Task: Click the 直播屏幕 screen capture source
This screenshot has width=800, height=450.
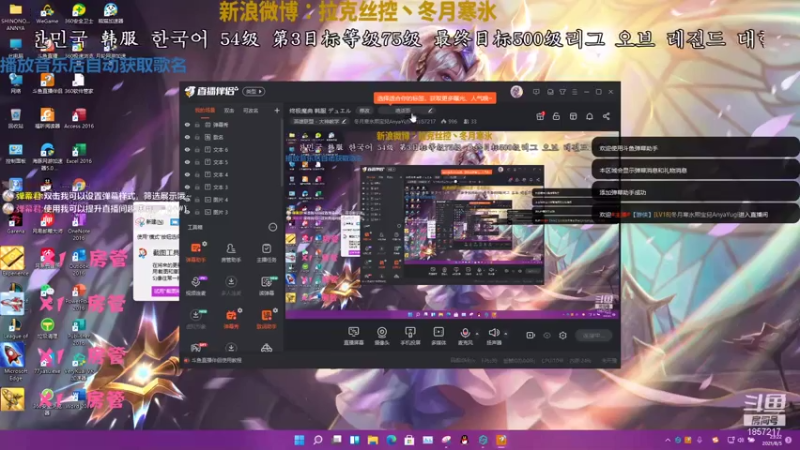Action: 354,336
